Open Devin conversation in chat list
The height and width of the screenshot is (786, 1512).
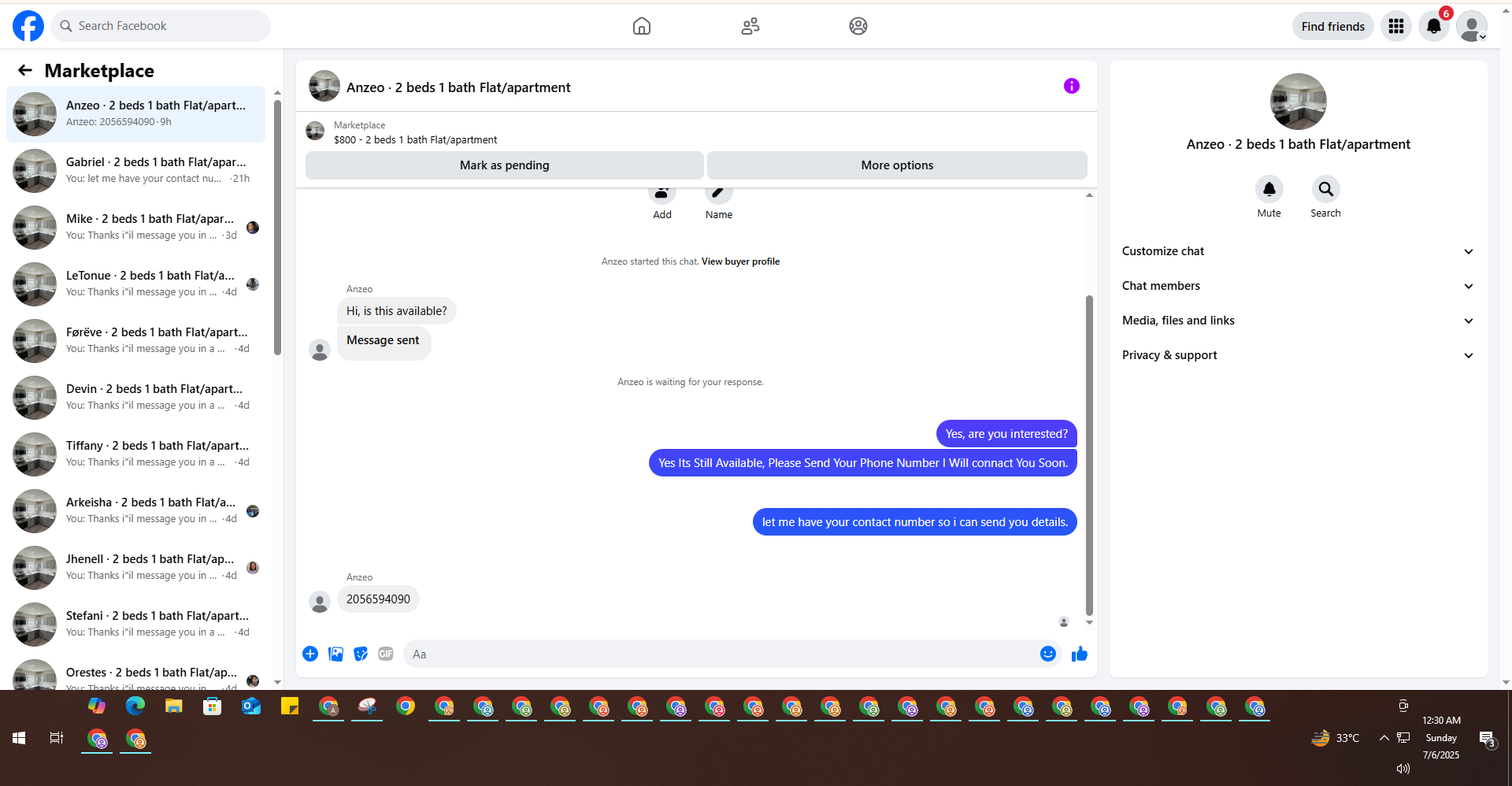click(x=135, y=398)
